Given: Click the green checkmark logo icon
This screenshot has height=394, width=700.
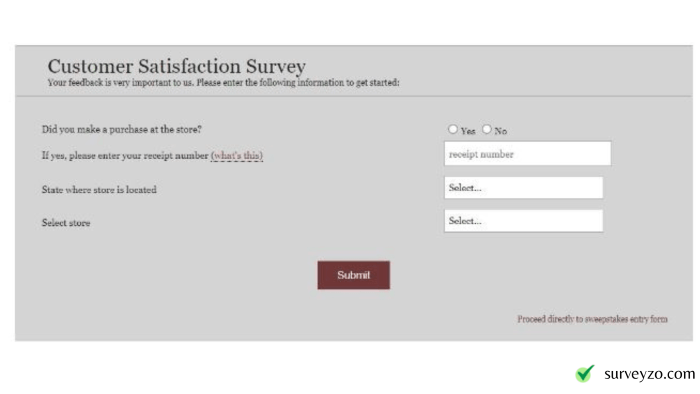Looking at the screenshot, I should (x=585, y=373).
